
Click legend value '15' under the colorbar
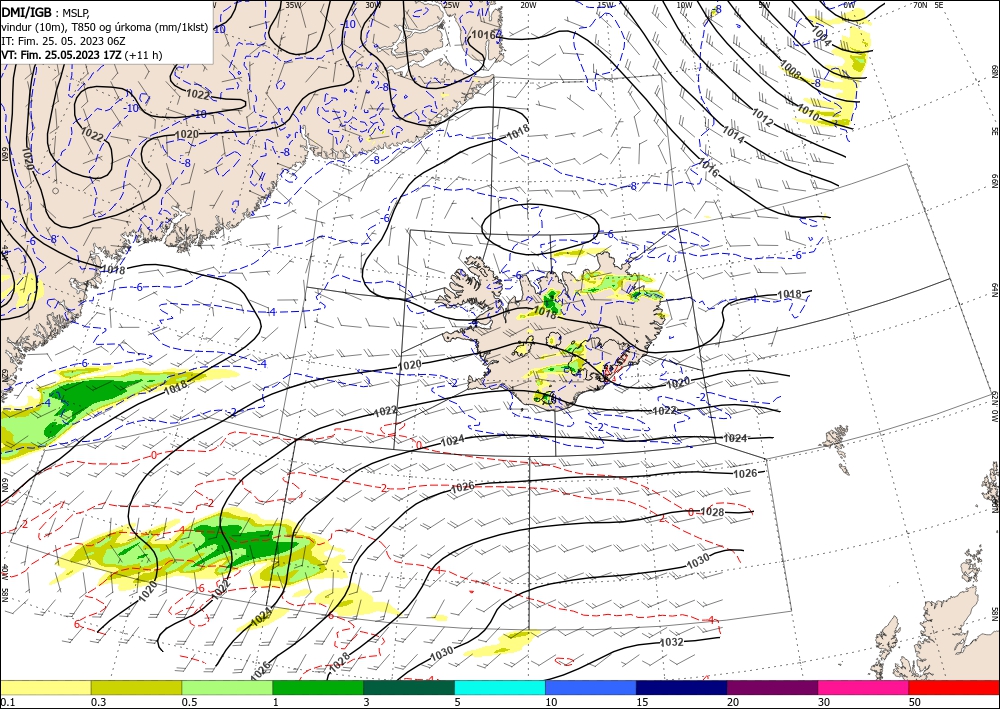point(642,702)
